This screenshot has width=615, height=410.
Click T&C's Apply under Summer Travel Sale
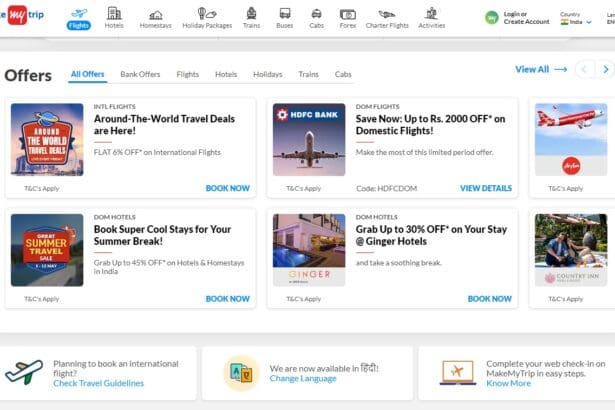pos(42,299)
